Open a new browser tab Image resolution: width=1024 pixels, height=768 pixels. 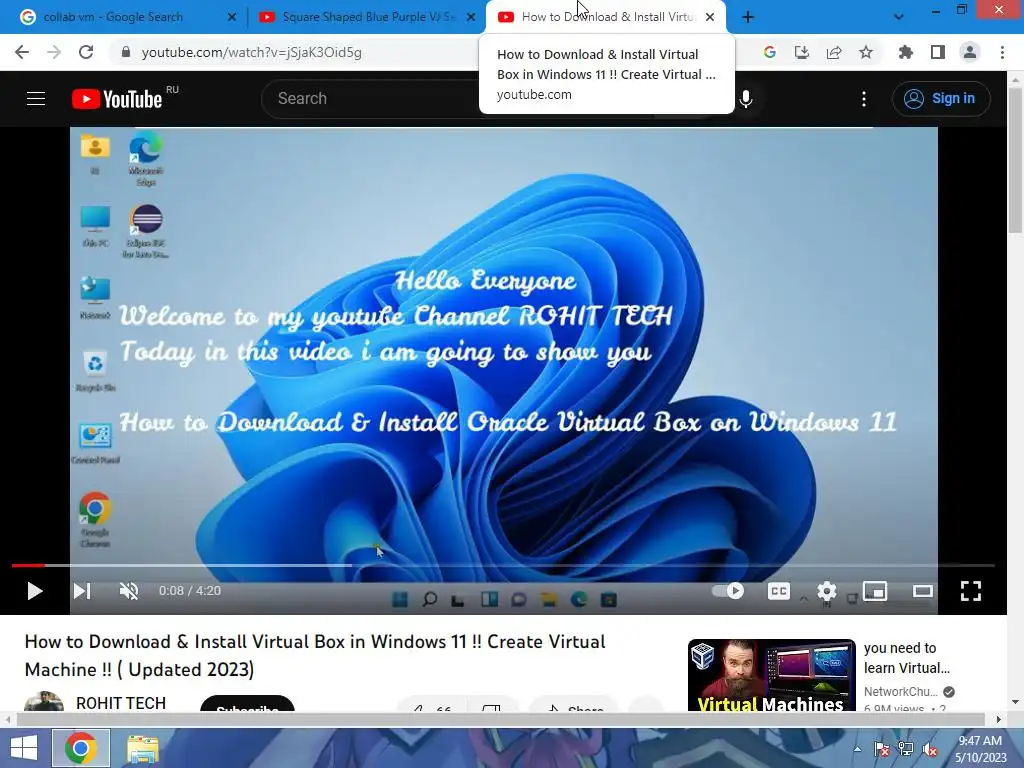[748, 17]
